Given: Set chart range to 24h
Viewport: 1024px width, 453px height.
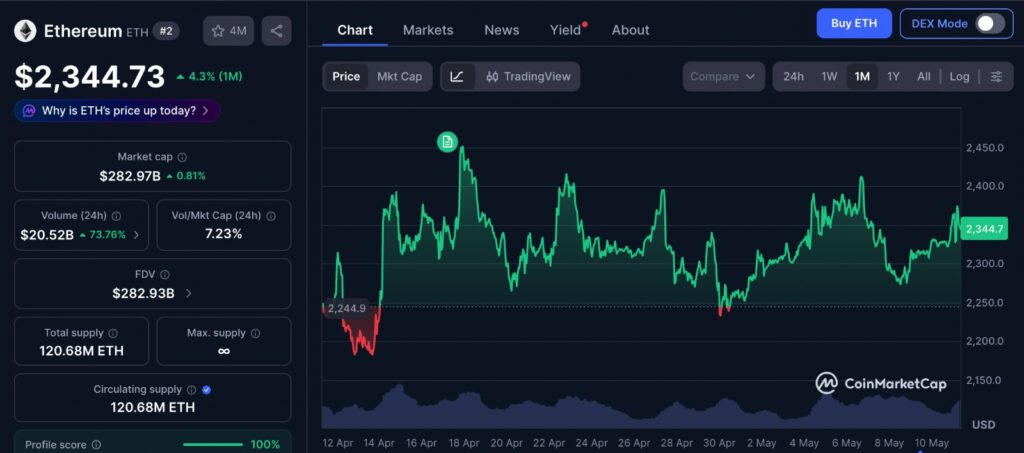Looking at the screenshot, I should [x=793, y=76].
